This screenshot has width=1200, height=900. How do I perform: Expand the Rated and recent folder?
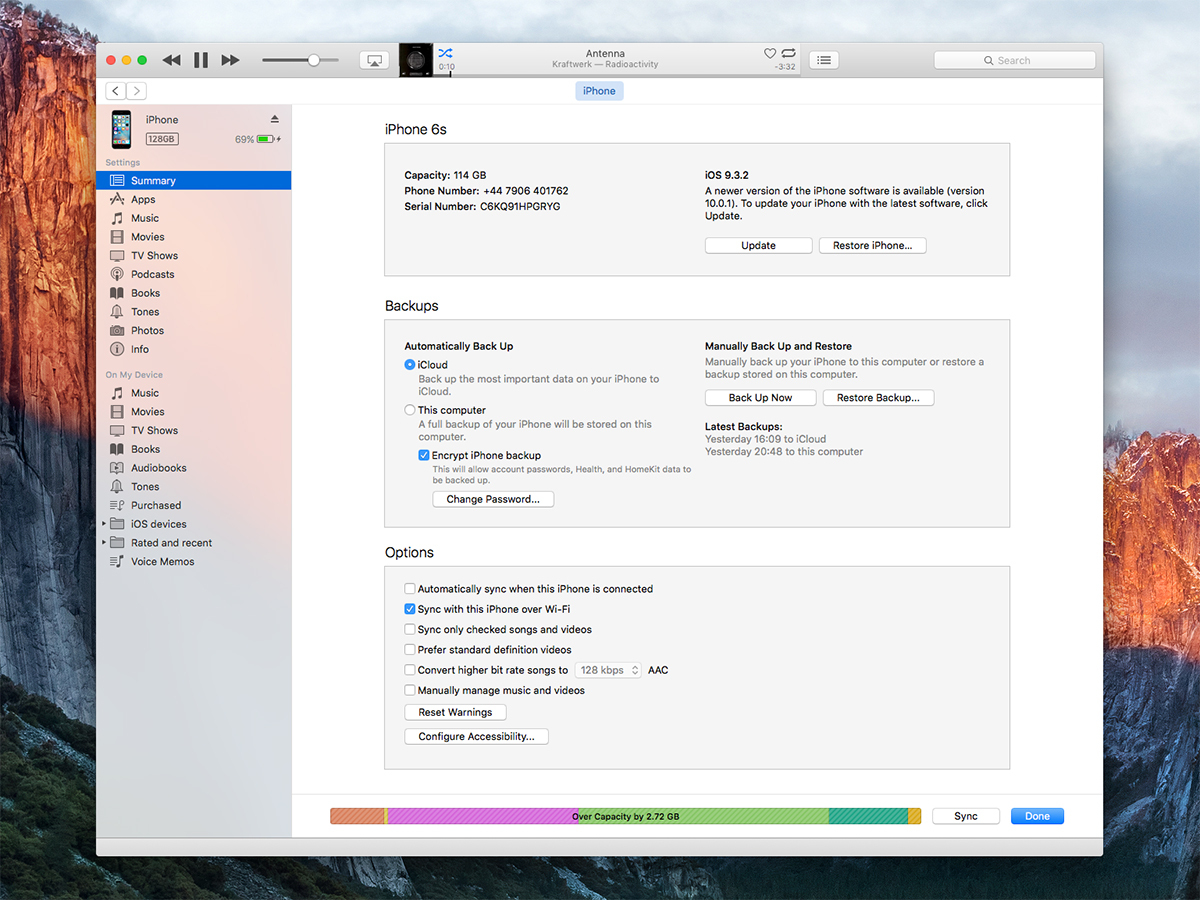104,543
